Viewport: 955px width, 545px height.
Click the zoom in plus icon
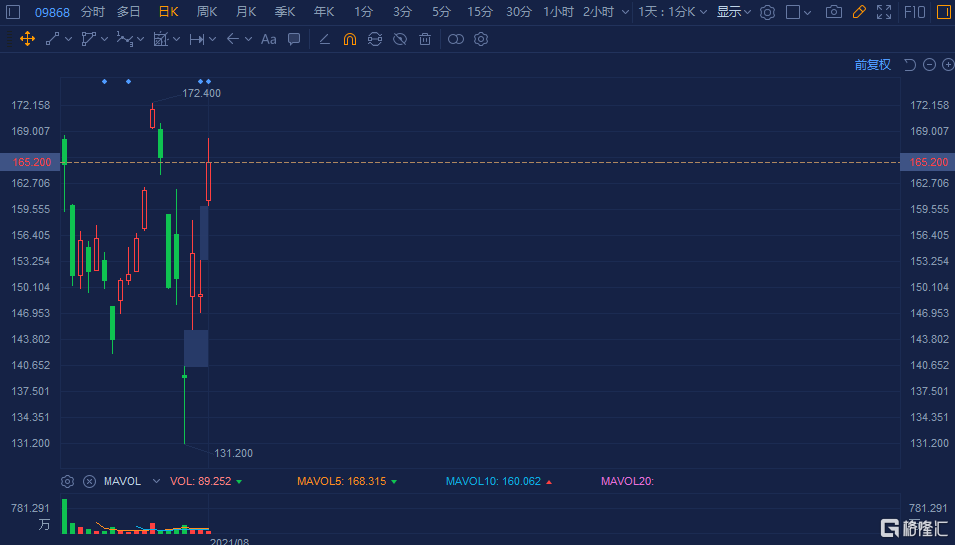click(947, 65)
